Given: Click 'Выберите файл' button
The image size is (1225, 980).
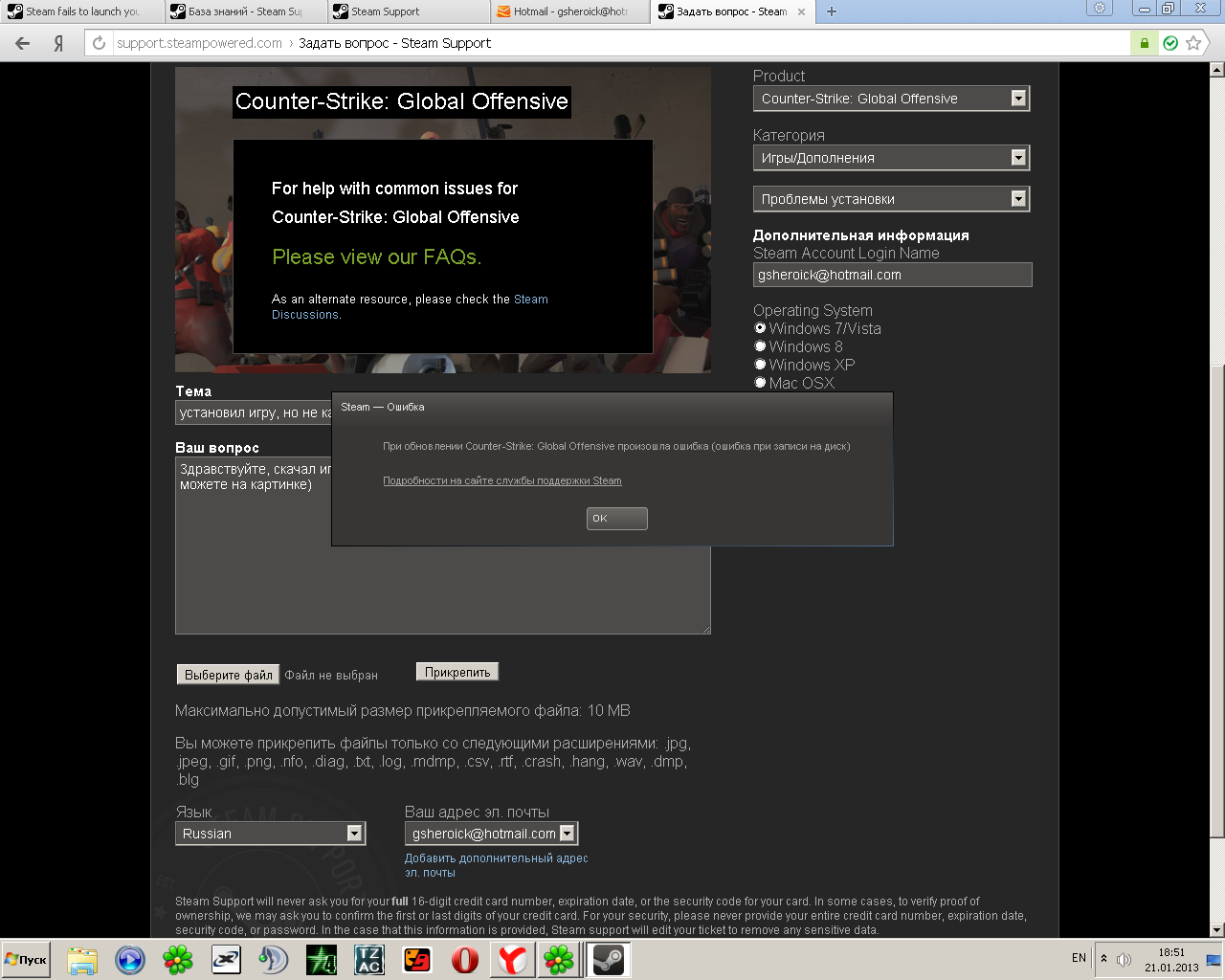Looking at the screenshot, I should point(228,675).
